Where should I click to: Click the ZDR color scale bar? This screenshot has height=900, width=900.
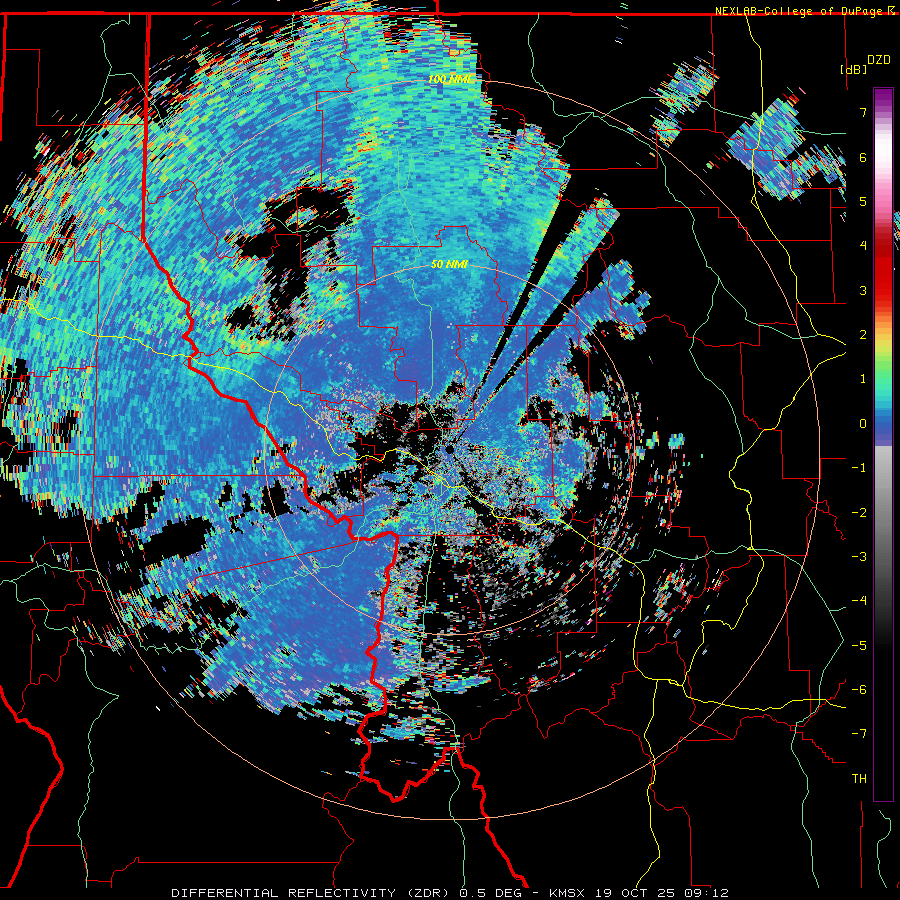(x=883, y=444)
